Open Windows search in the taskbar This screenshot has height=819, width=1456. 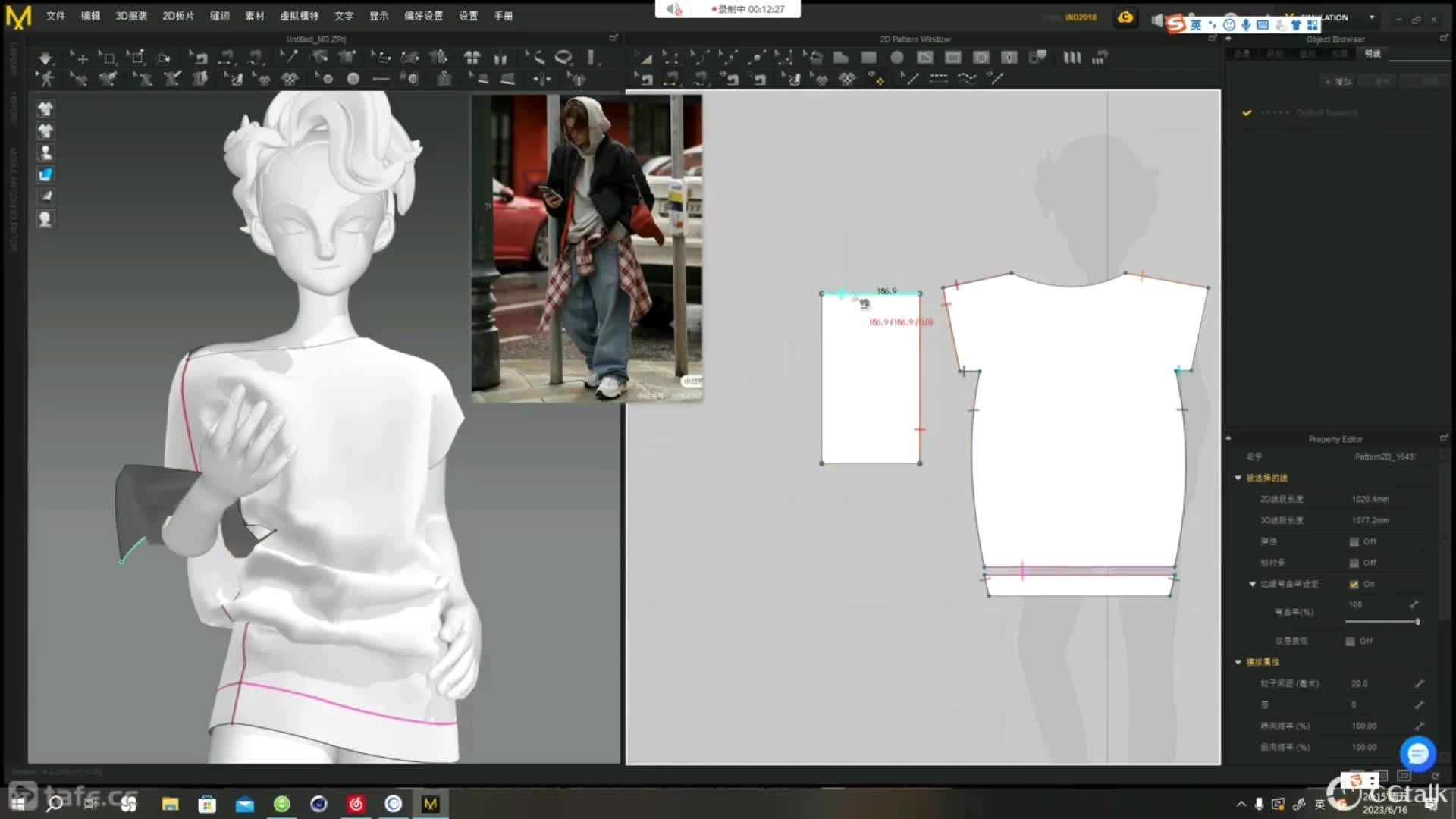[x=55, y=804]
